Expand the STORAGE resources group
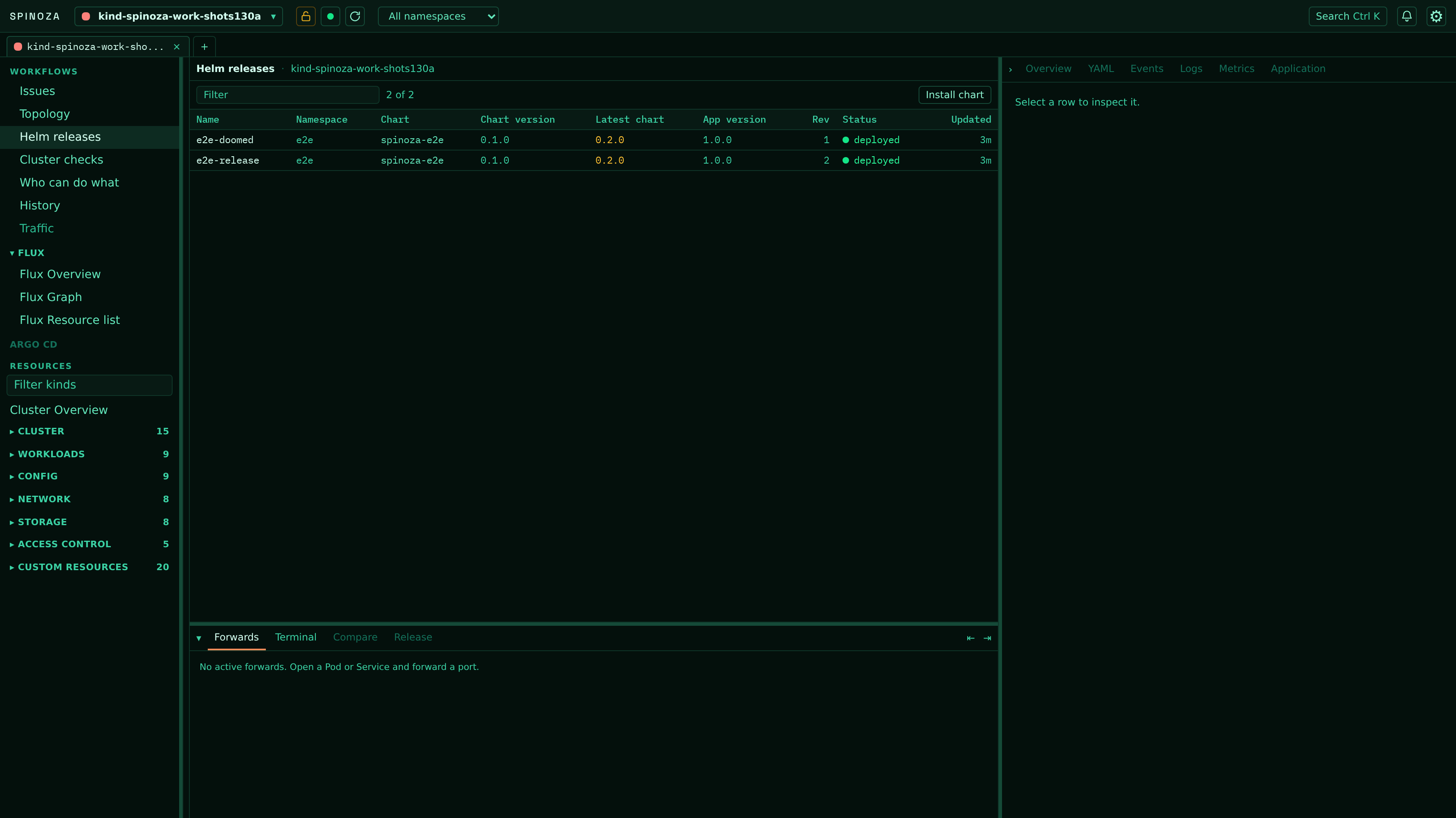Screen dimensions: 1456x818 tap(89, 522)
